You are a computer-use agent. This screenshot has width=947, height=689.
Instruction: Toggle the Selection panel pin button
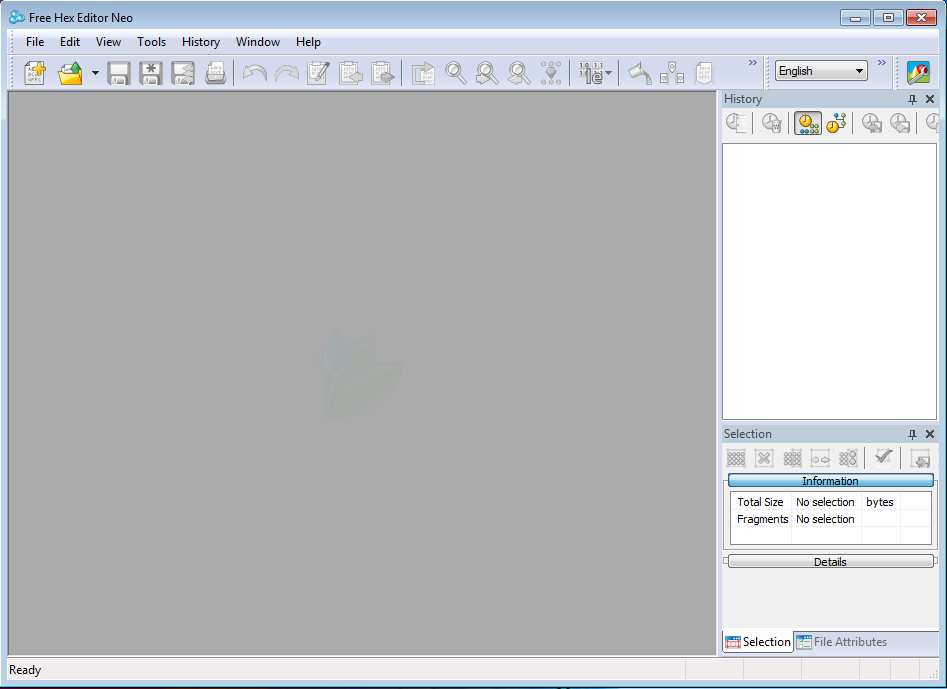[912, 434]
